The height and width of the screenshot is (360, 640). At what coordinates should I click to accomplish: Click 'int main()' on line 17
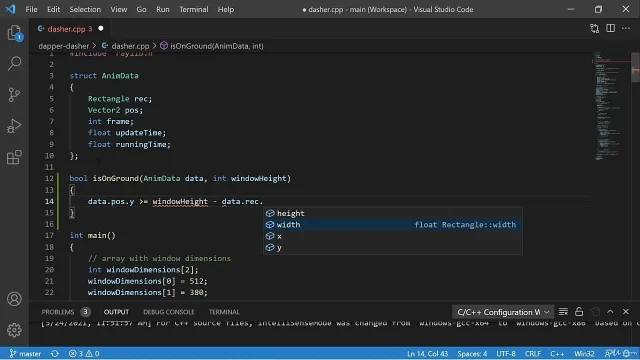[x=92, y=236]
